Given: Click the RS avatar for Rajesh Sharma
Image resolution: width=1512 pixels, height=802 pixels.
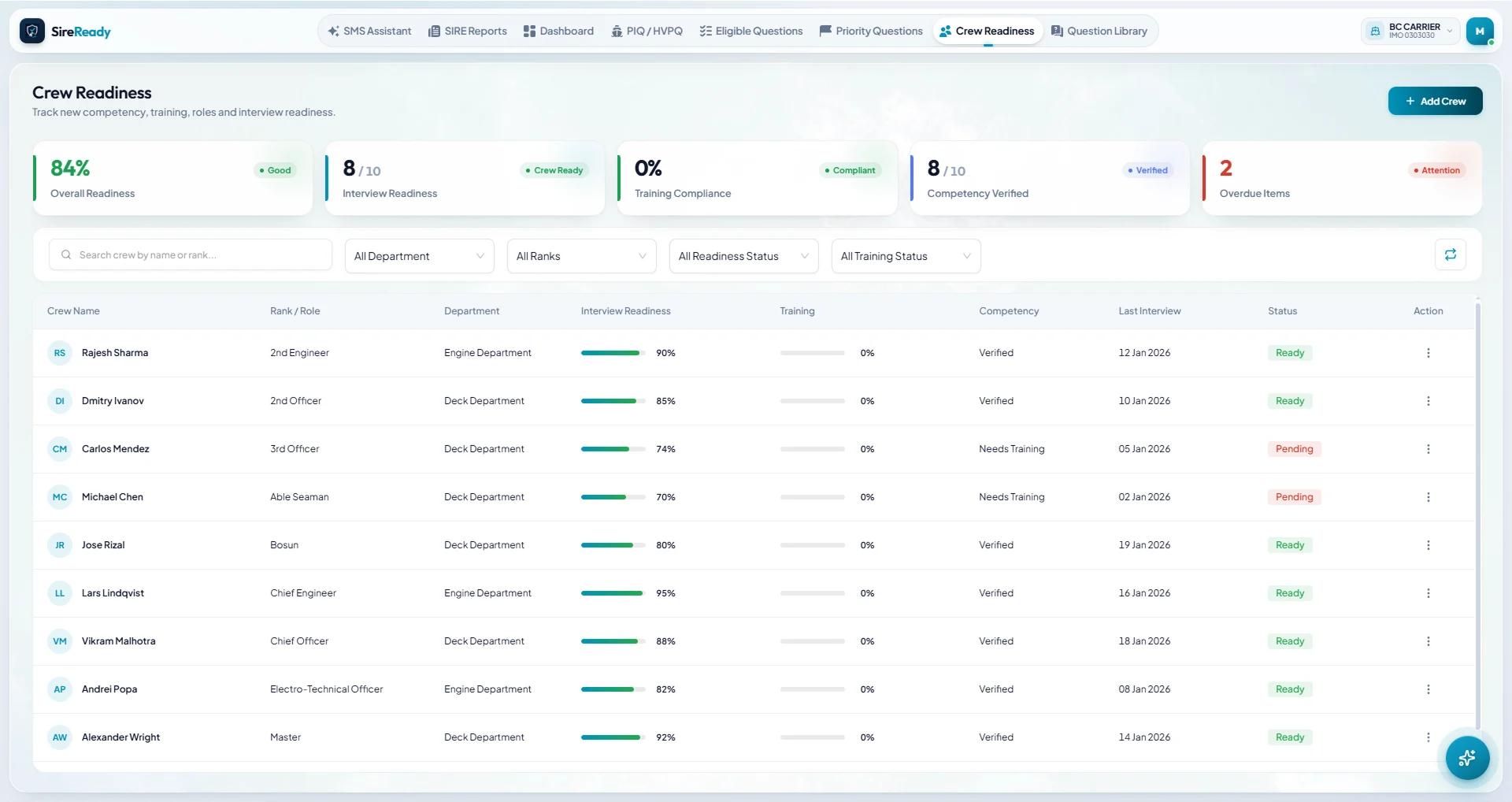Looking at the screenshot, I should click(60, 353).
